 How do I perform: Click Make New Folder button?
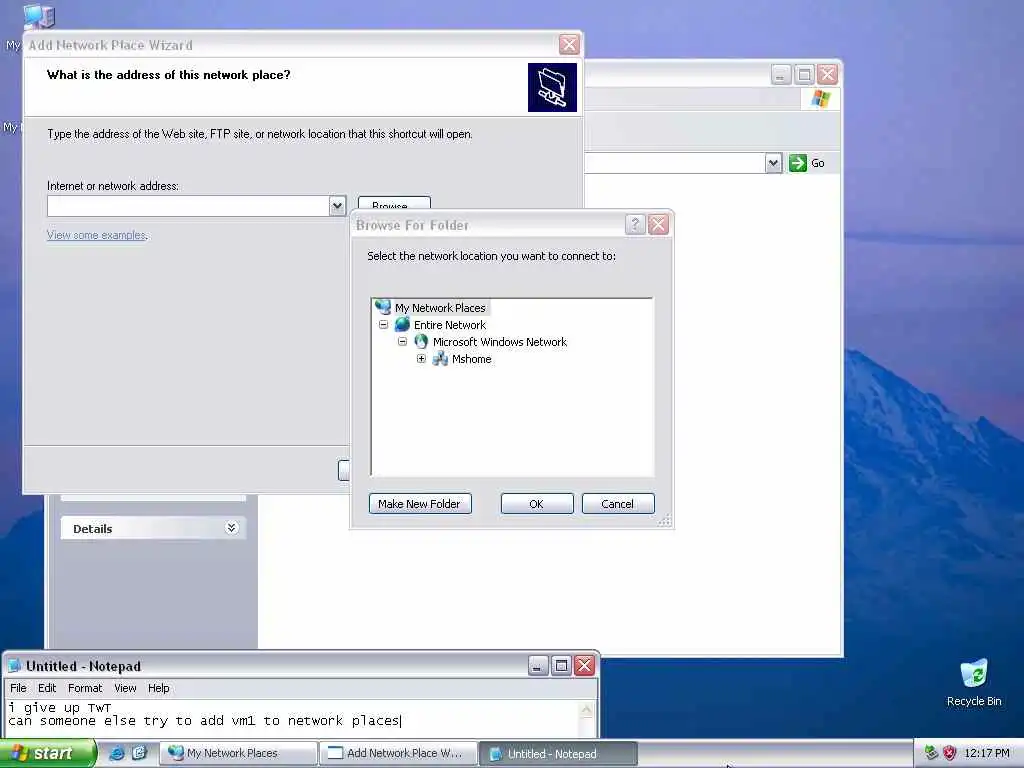click(420, 504)
